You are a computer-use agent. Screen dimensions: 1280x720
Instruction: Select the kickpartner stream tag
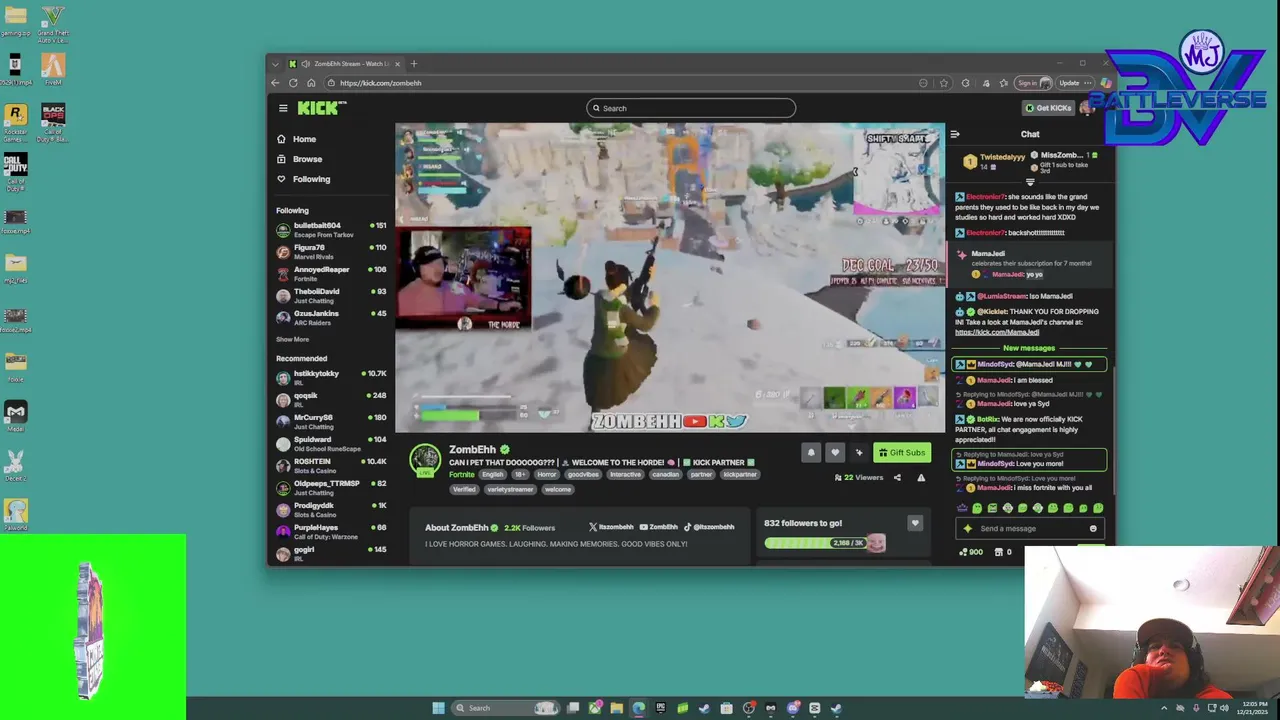740,475
